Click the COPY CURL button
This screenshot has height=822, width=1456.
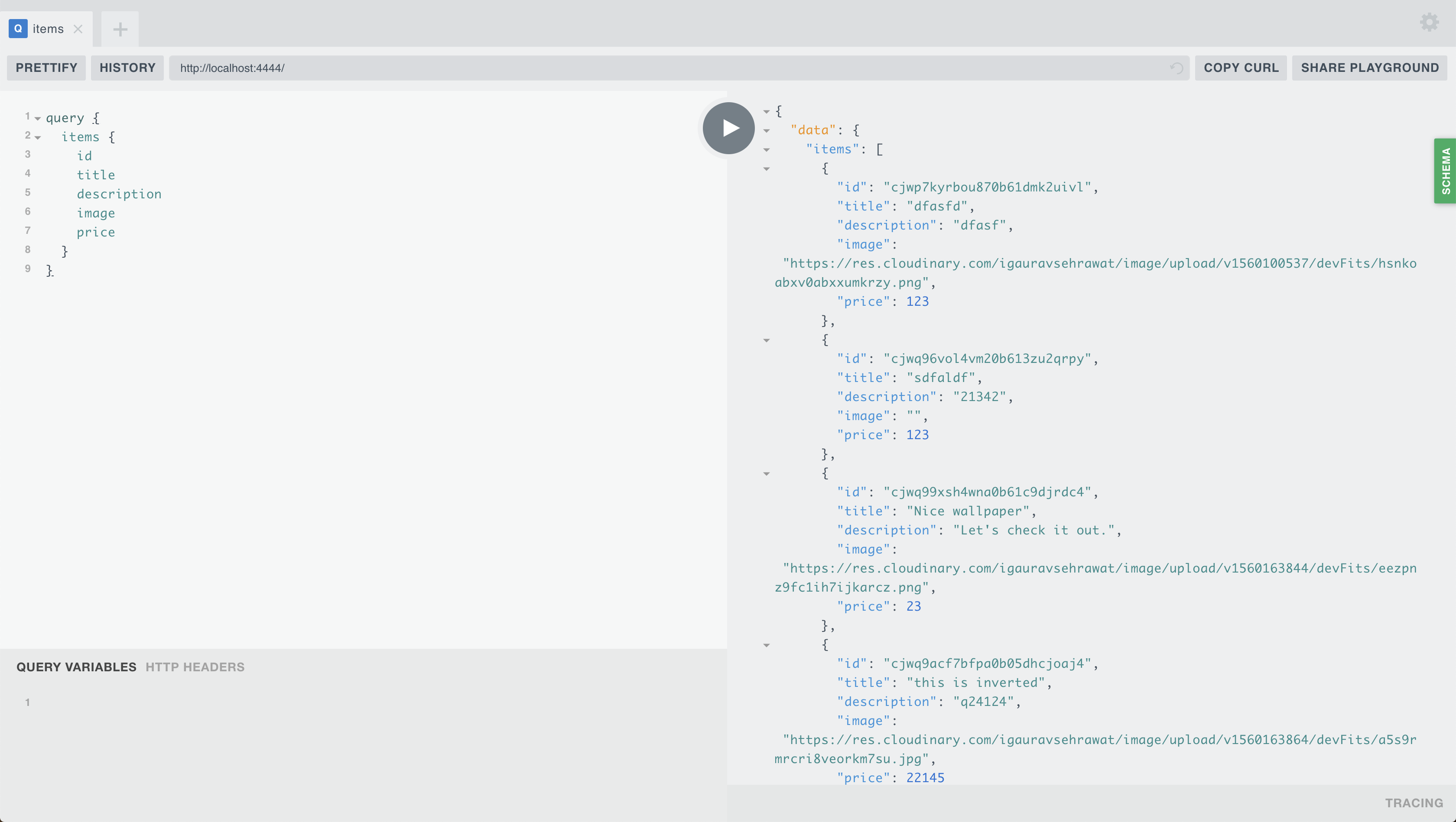click(1241, 68)
